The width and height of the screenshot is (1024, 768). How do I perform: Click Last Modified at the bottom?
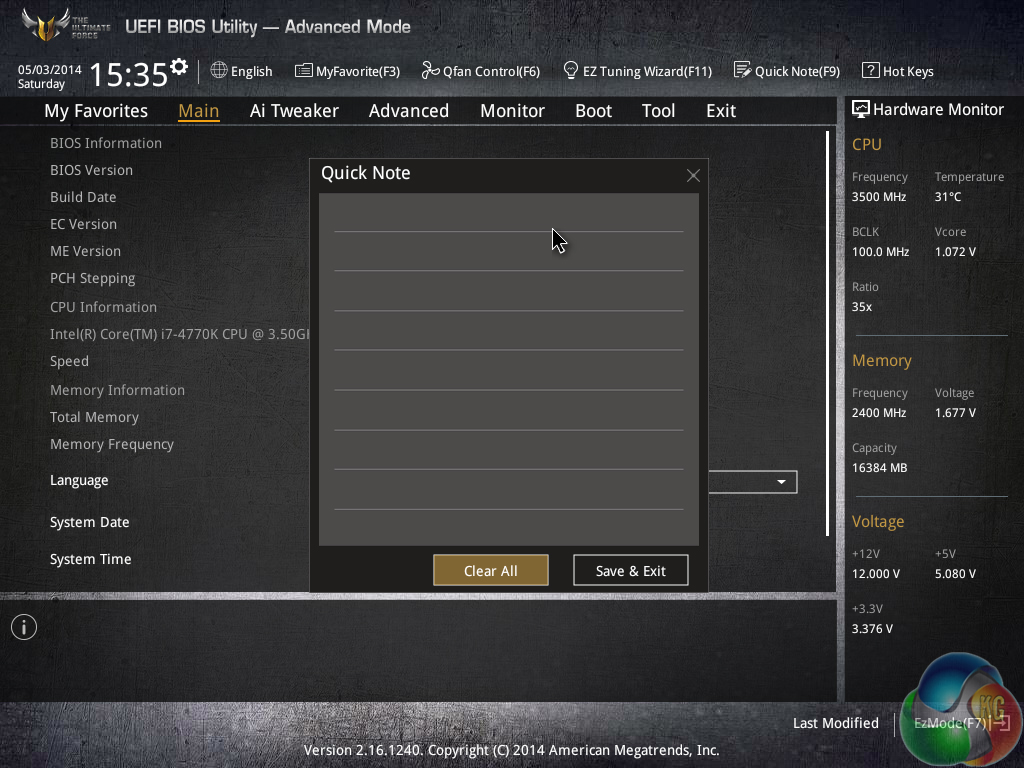point(835,723)
